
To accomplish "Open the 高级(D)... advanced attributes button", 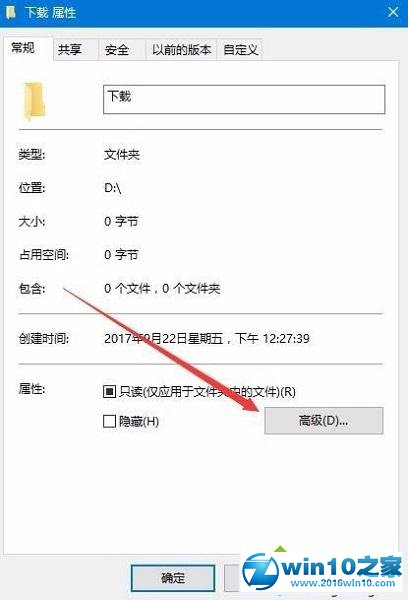I will tap(323, 421).
